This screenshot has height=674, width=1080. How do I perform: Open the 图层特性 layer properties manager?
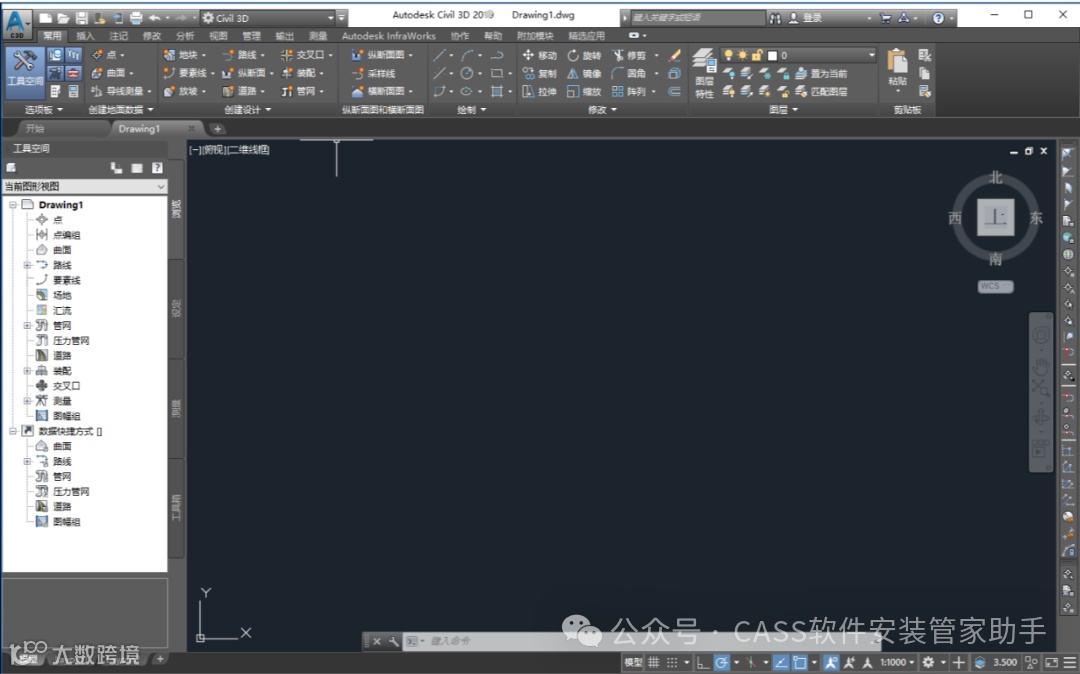704,74
